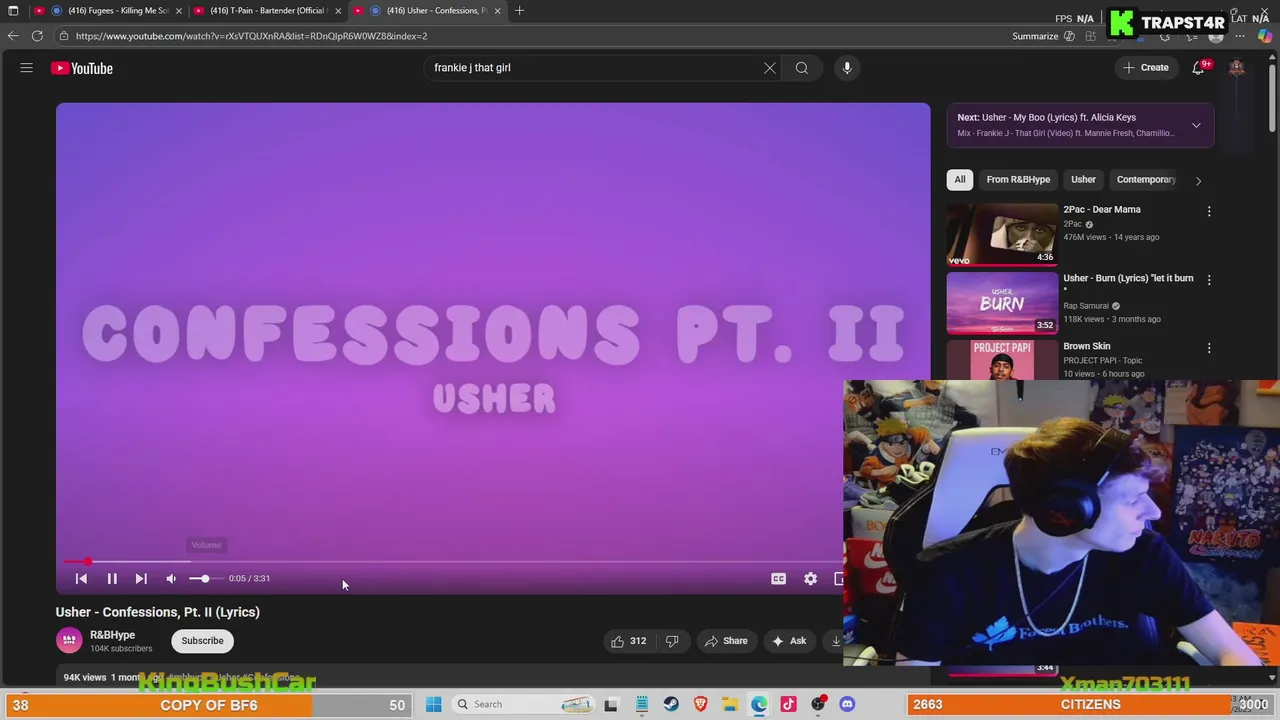Skip to the next video
The height and width of the screenshot is (720, 1280).
coord(141,578)
